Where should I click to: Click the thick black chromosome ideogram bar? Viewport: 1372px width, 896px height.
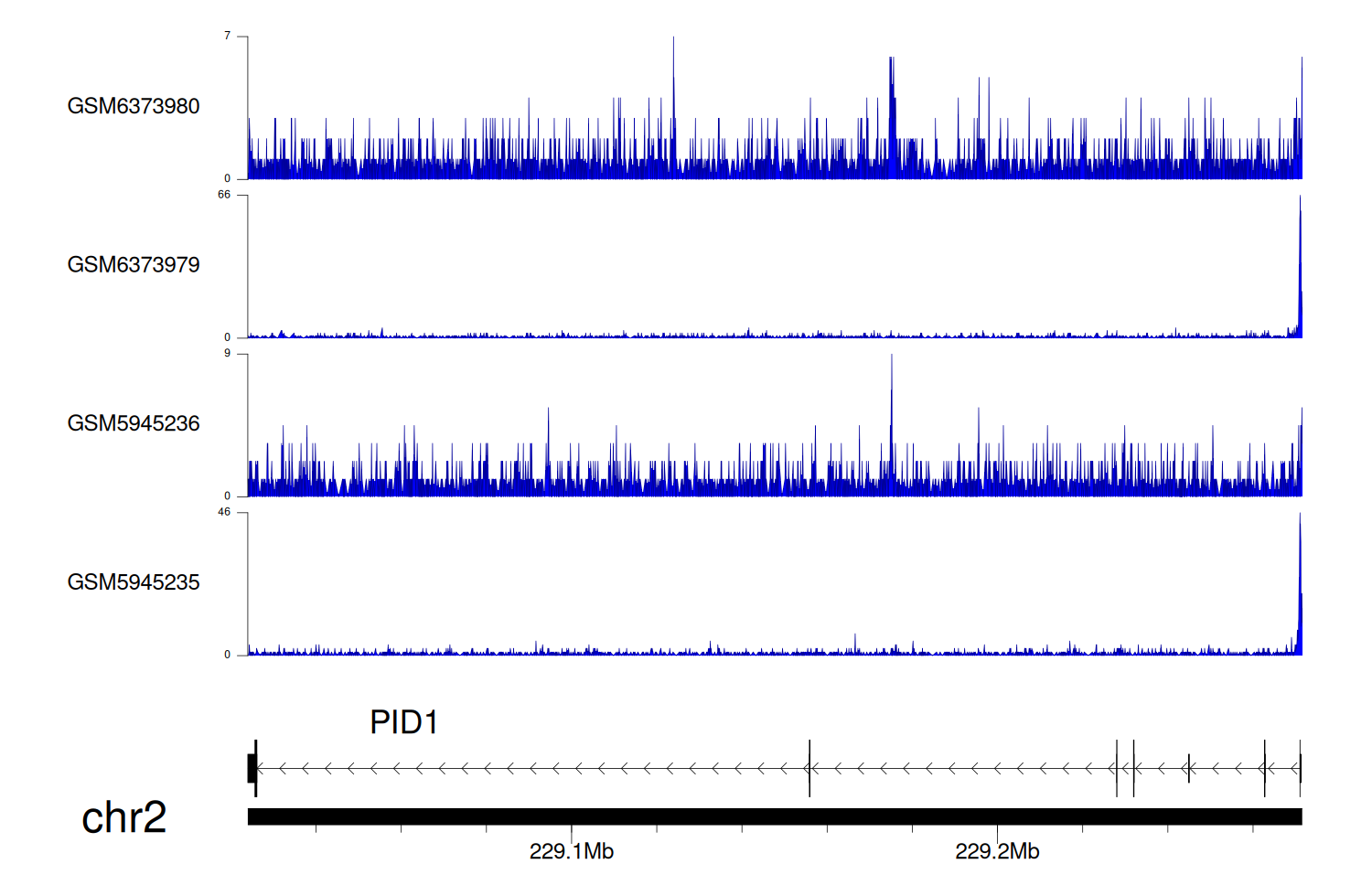[x=774, y=816]
